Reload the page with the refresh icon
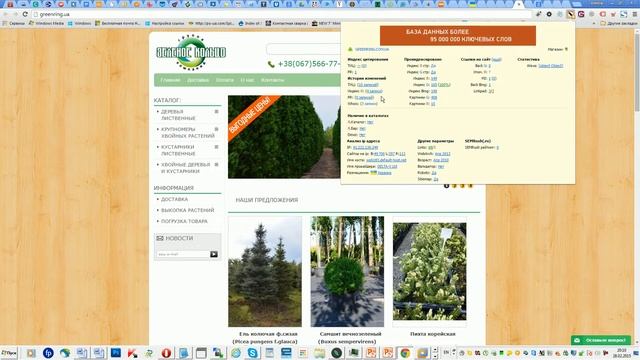Screen dimensions: 640x360 click(x=25, y=14)
